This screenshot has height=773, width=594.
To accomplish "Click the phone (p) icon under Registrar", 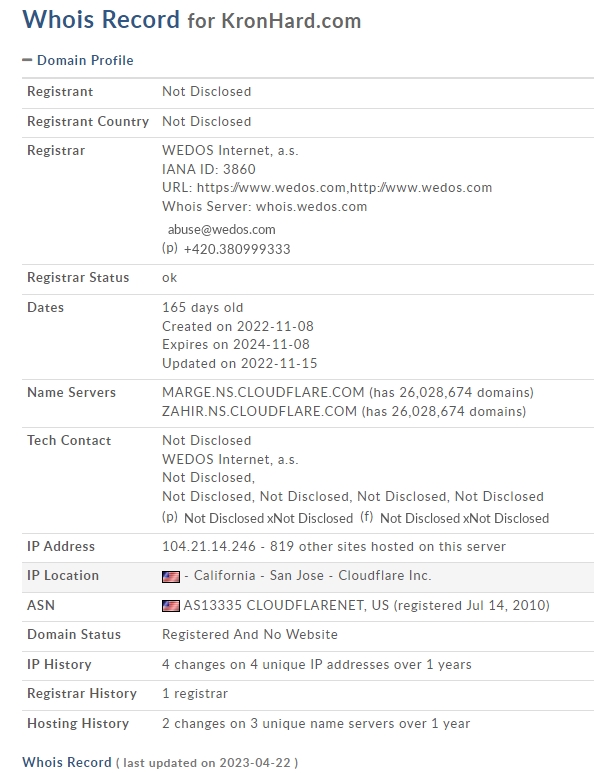I will [x=170, y=247].
